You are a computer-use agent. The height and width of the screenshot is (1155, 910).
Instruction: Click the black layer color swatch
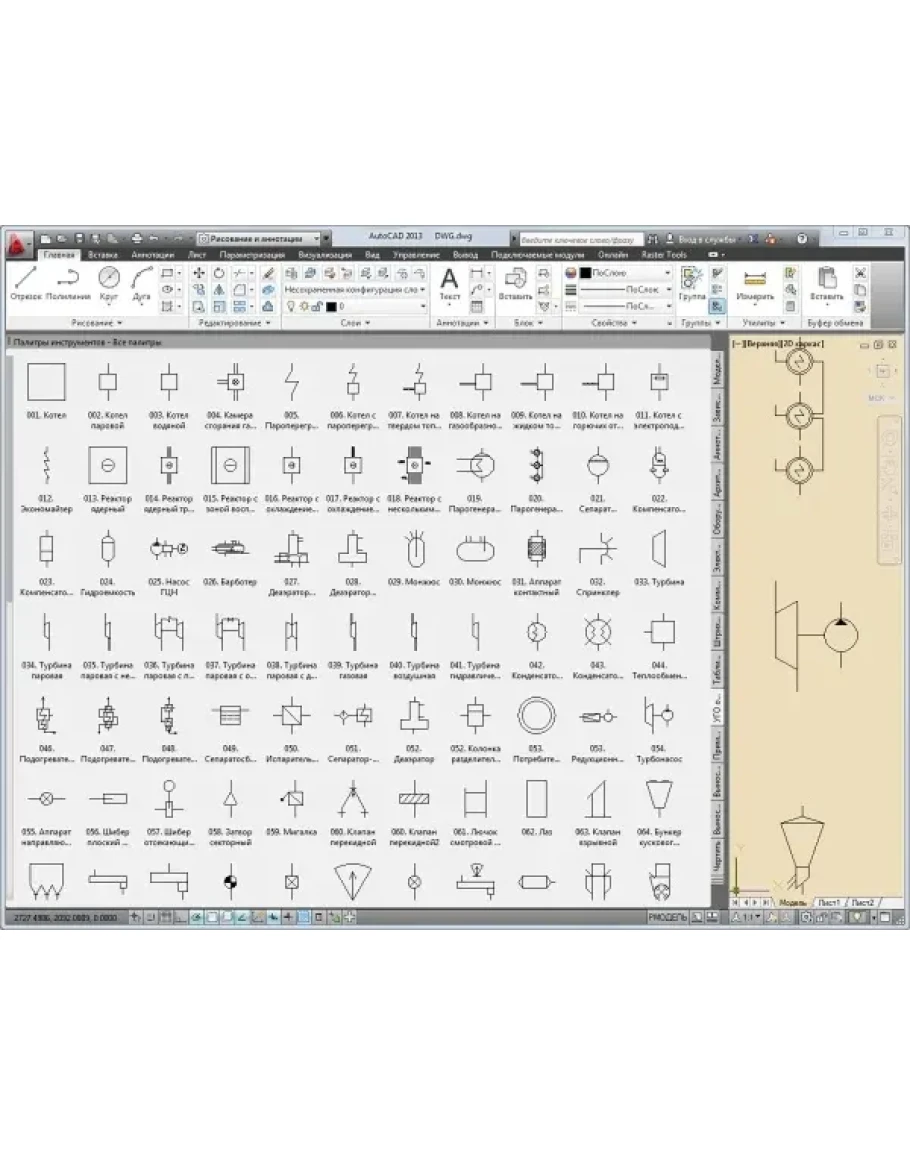click(x=331, y=306)
